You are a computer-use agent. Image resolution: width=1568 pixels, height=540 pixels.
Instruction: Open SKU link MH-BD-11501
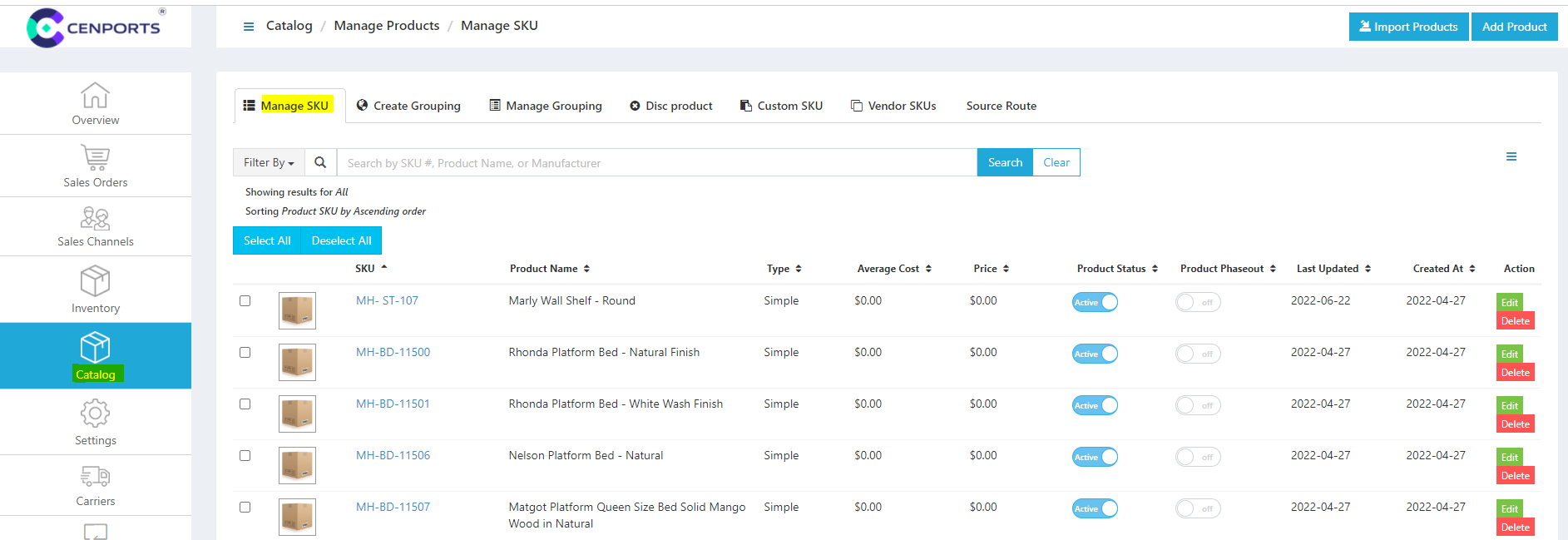tap(393, 404)
